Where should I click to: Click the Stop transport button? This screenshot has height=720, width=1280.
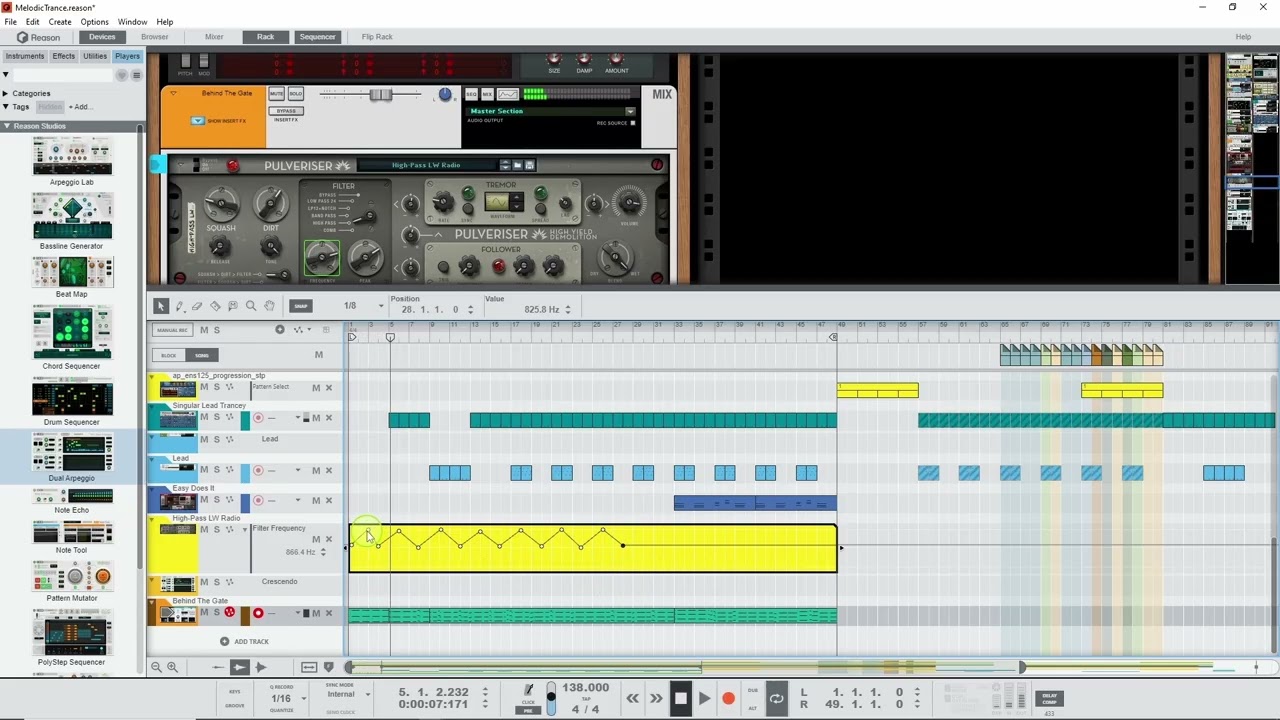point(680,699)
